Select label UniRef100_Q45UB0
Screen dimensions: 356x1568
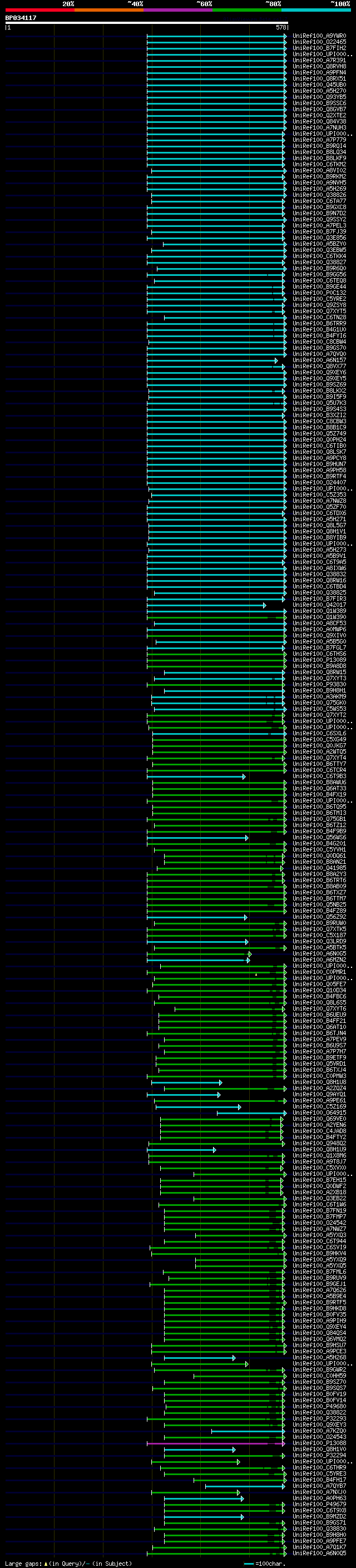coord(319,85)
